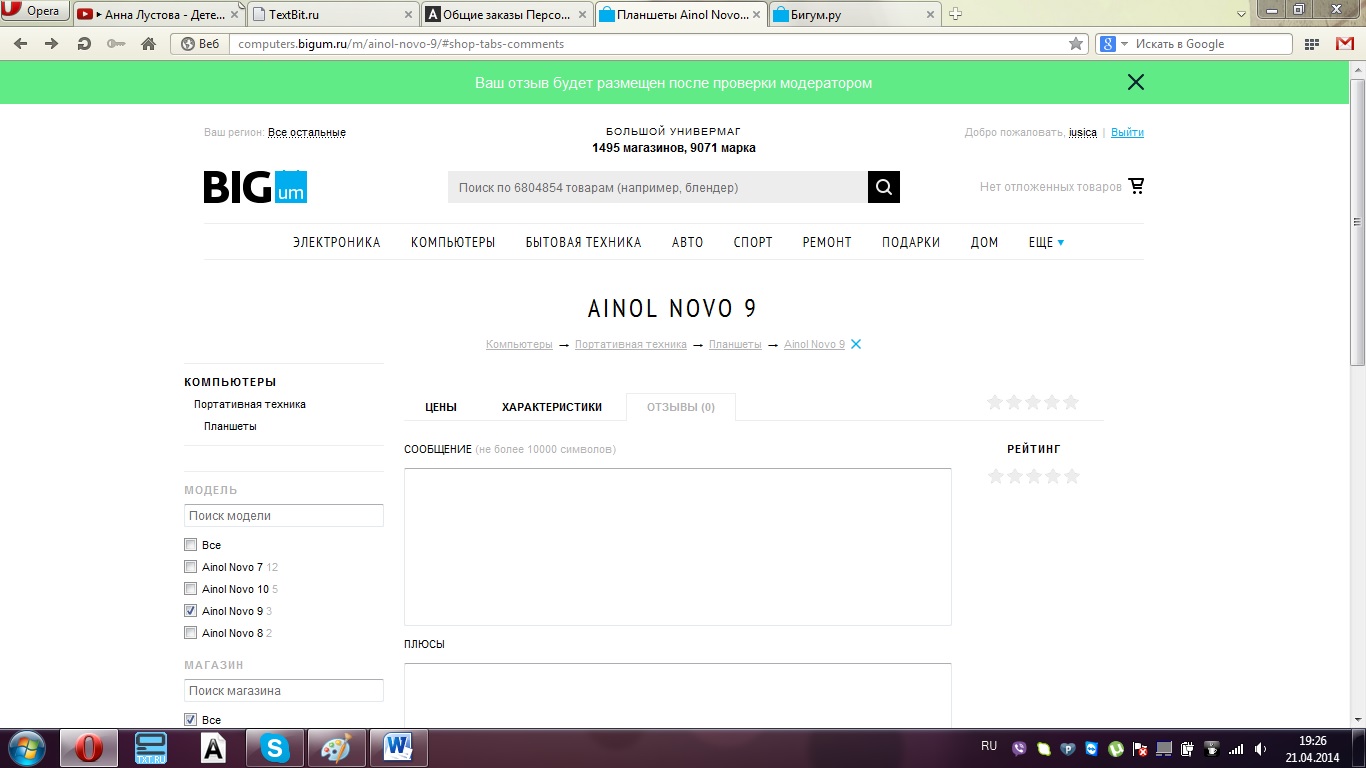Screen dimensions: 1366x768
Task: Open the Компьютеры breadcrumb link
Action: [x=519, y=344]
